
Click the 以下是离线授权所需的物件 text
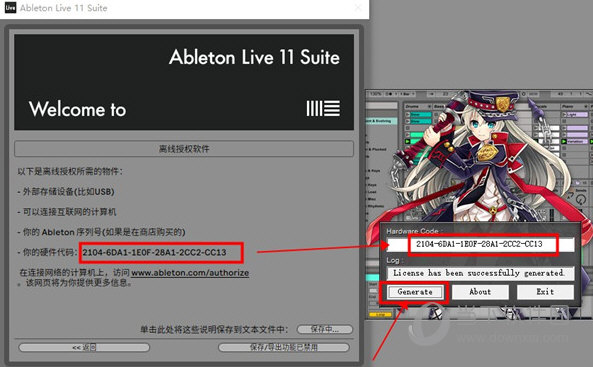click(70, 171)
